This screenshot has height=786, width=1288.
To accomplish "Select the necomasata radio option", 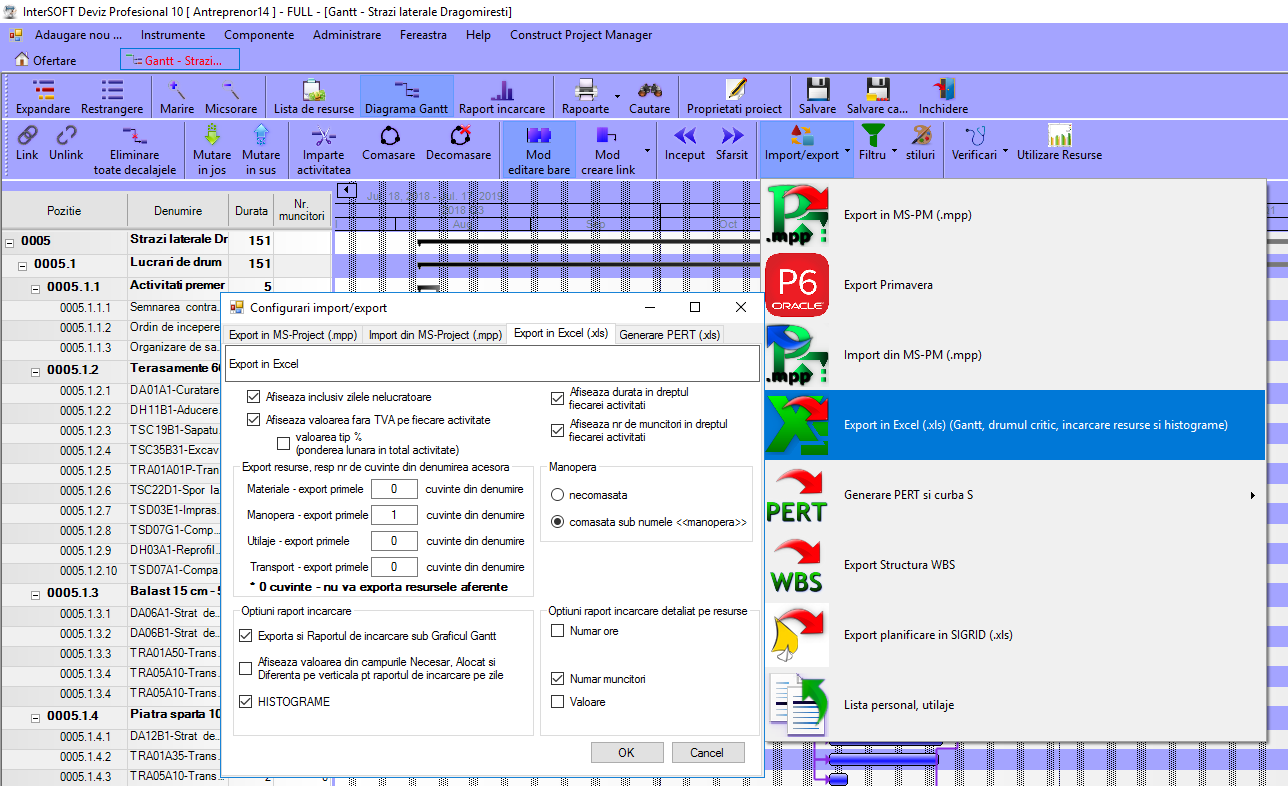I will (x=557, y=494).
